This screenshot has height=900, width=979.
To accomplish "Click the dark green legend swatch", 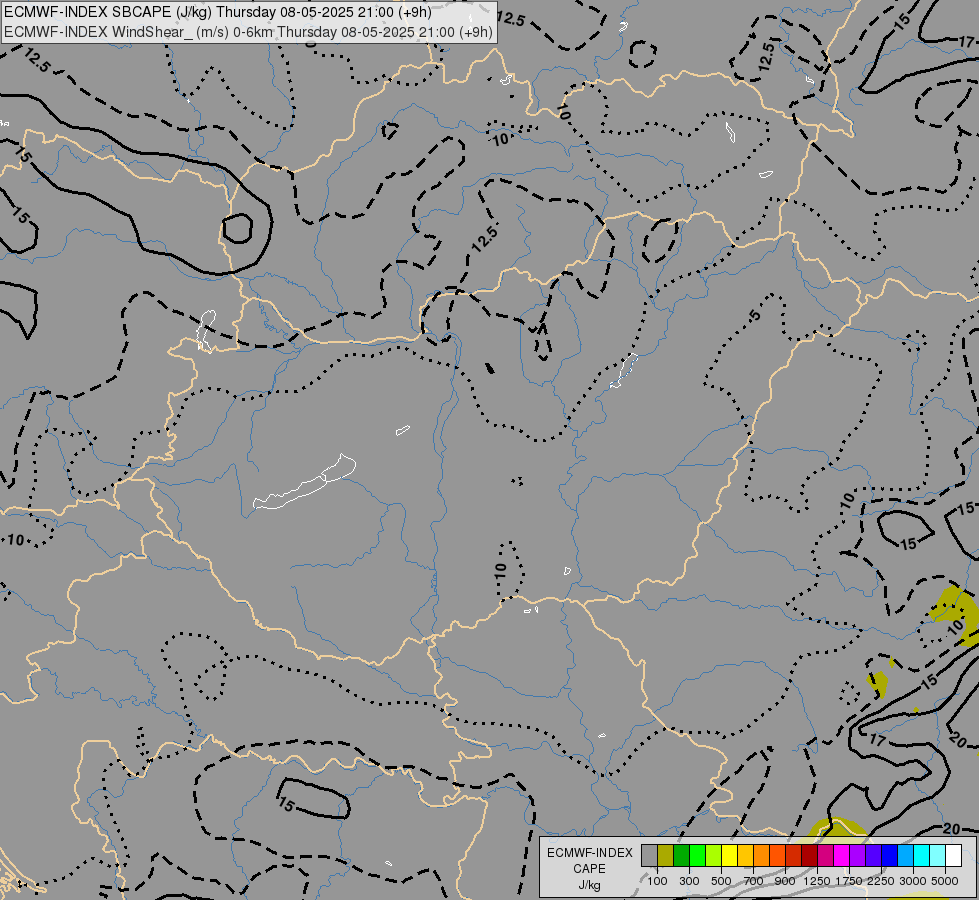I will coord(682,856).
